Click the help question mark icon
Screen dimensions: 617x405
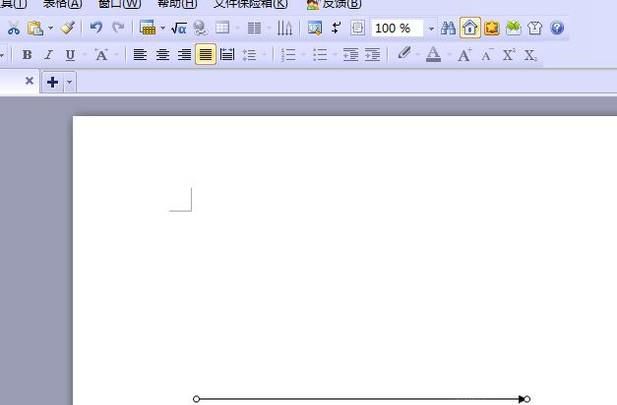(557, 28)
